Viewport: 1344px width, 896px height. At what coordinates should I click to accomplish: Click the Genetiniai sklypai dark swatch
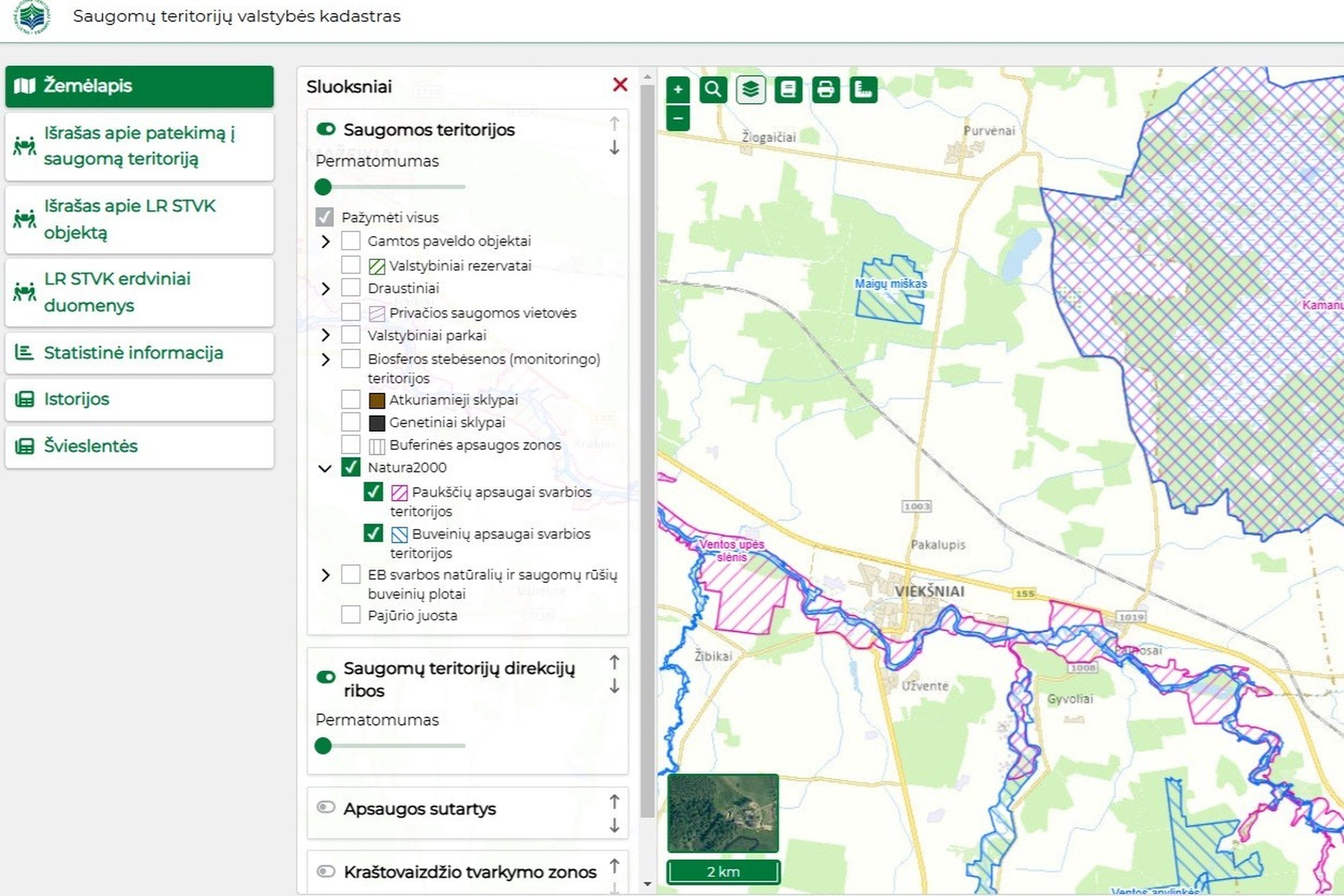pos(377,423)
